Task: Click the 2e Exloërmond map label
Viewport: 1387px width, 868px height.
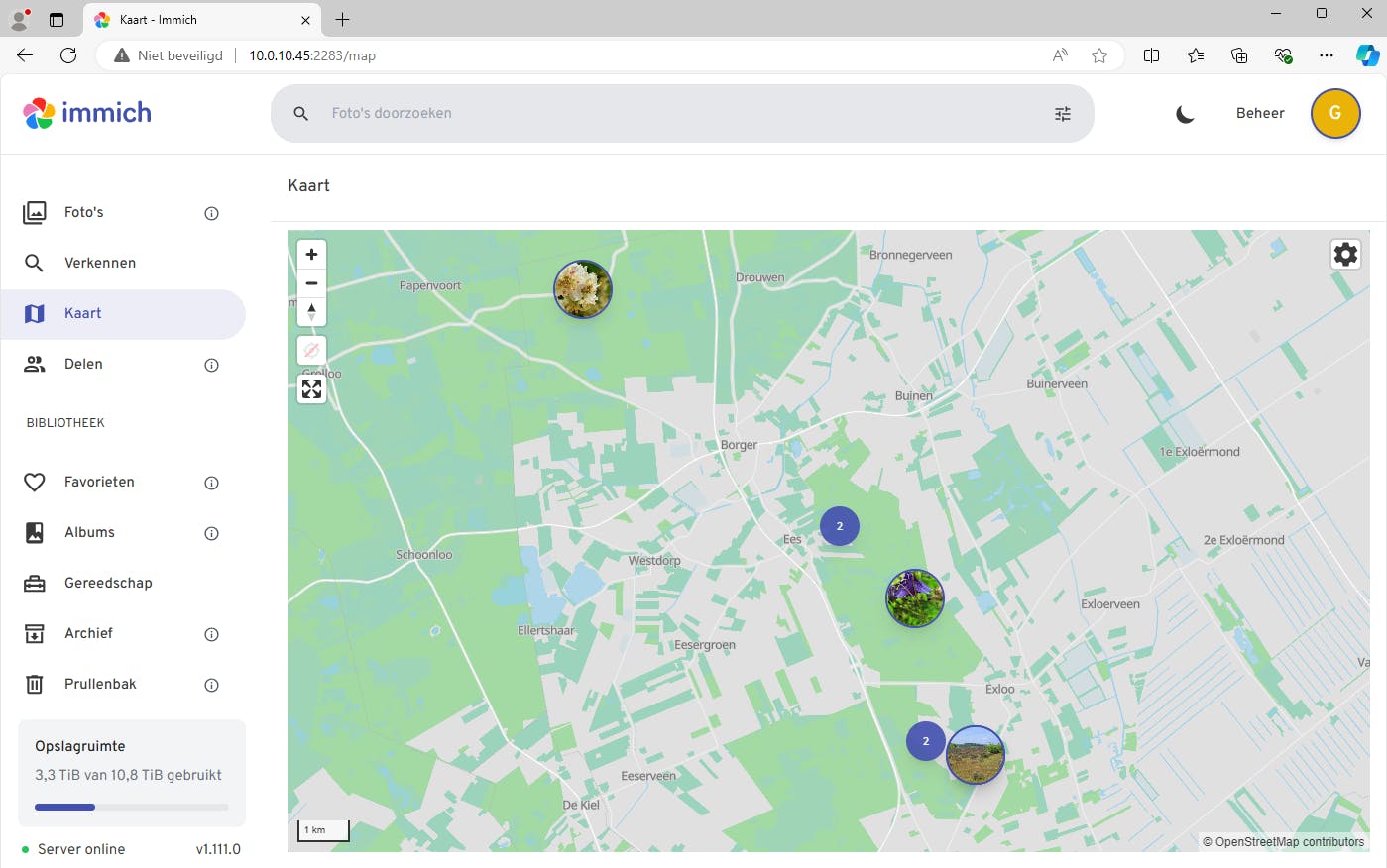Action: 1244,540
